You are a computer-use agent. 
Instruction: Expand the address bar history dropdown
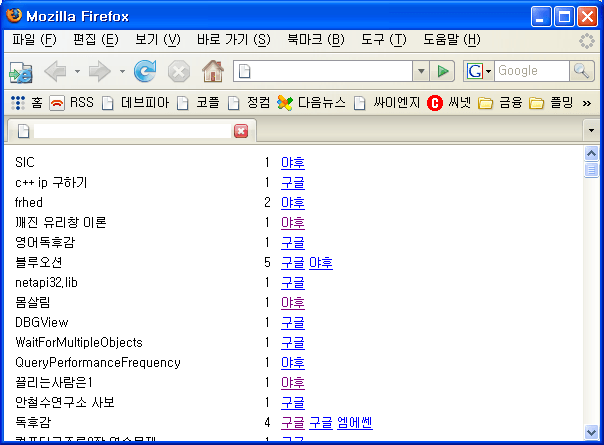[x=421, y=71]
